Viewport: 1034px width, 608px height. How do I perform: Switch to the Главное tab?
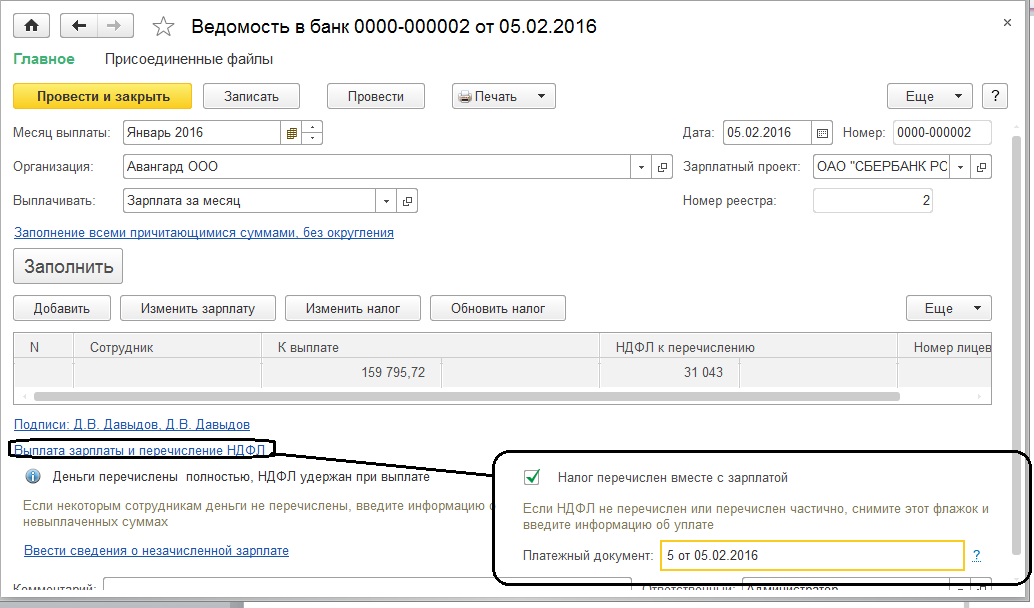click(x=43, y=59)
